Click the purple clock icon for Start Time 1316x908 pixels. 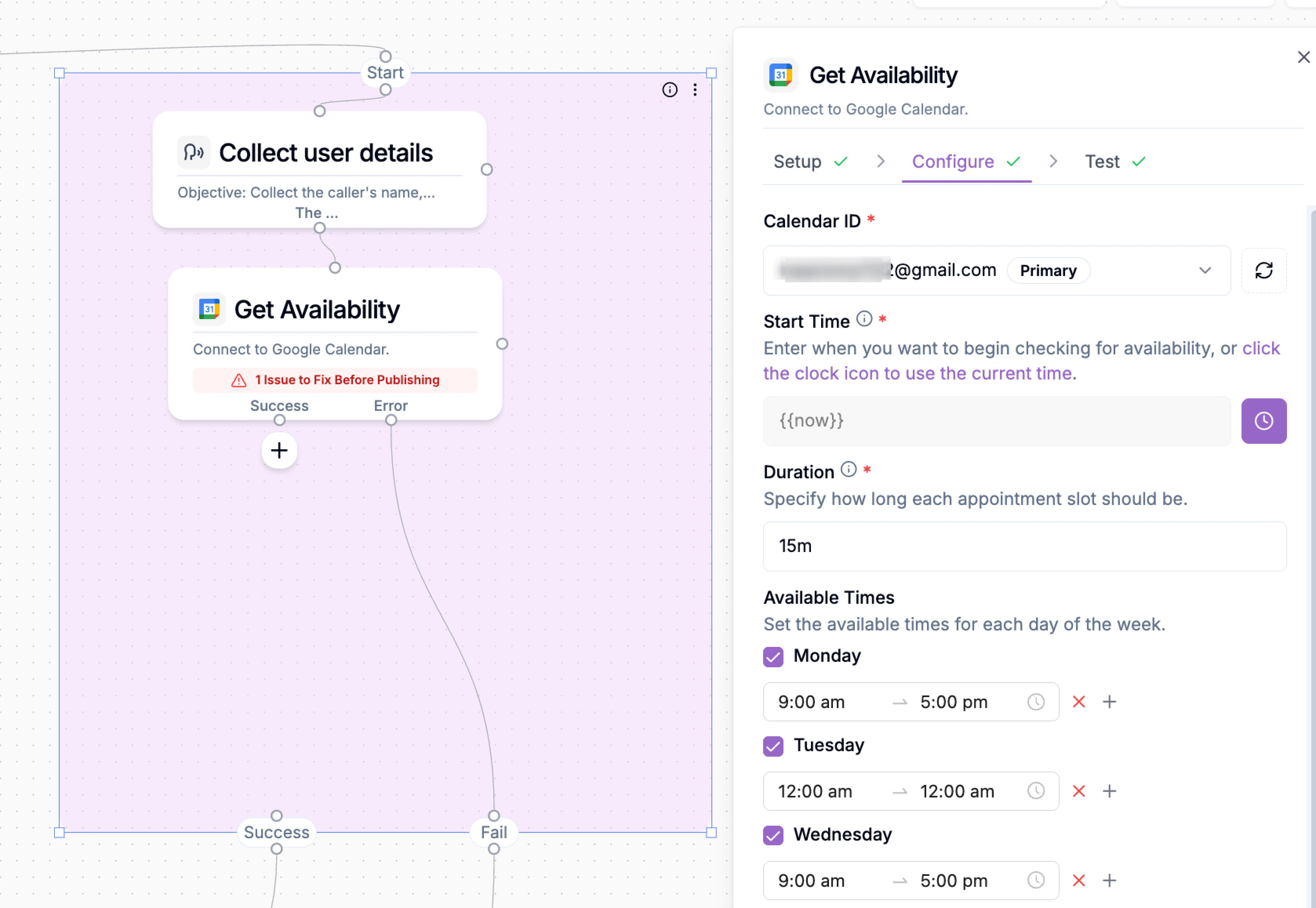1264,421
